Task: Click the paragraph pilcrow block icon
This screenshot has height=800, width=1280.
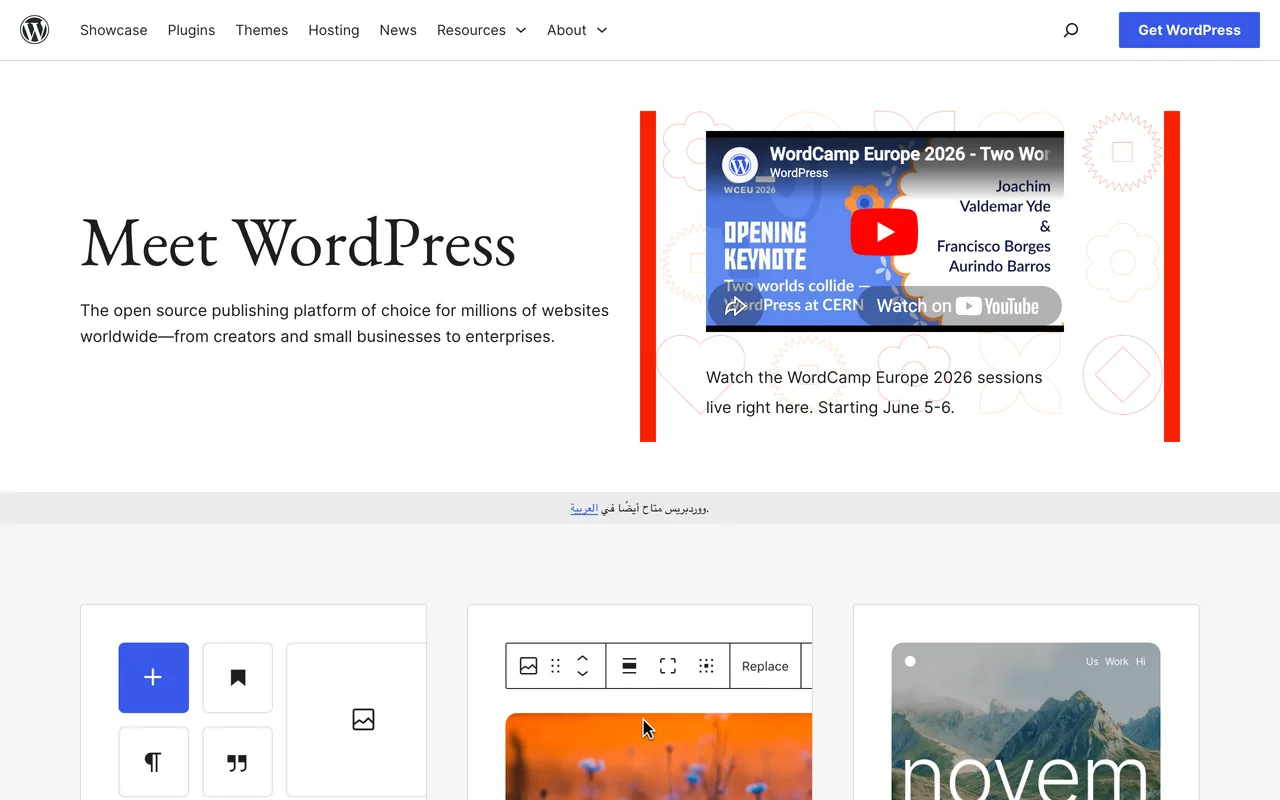Action: (153, 762)
